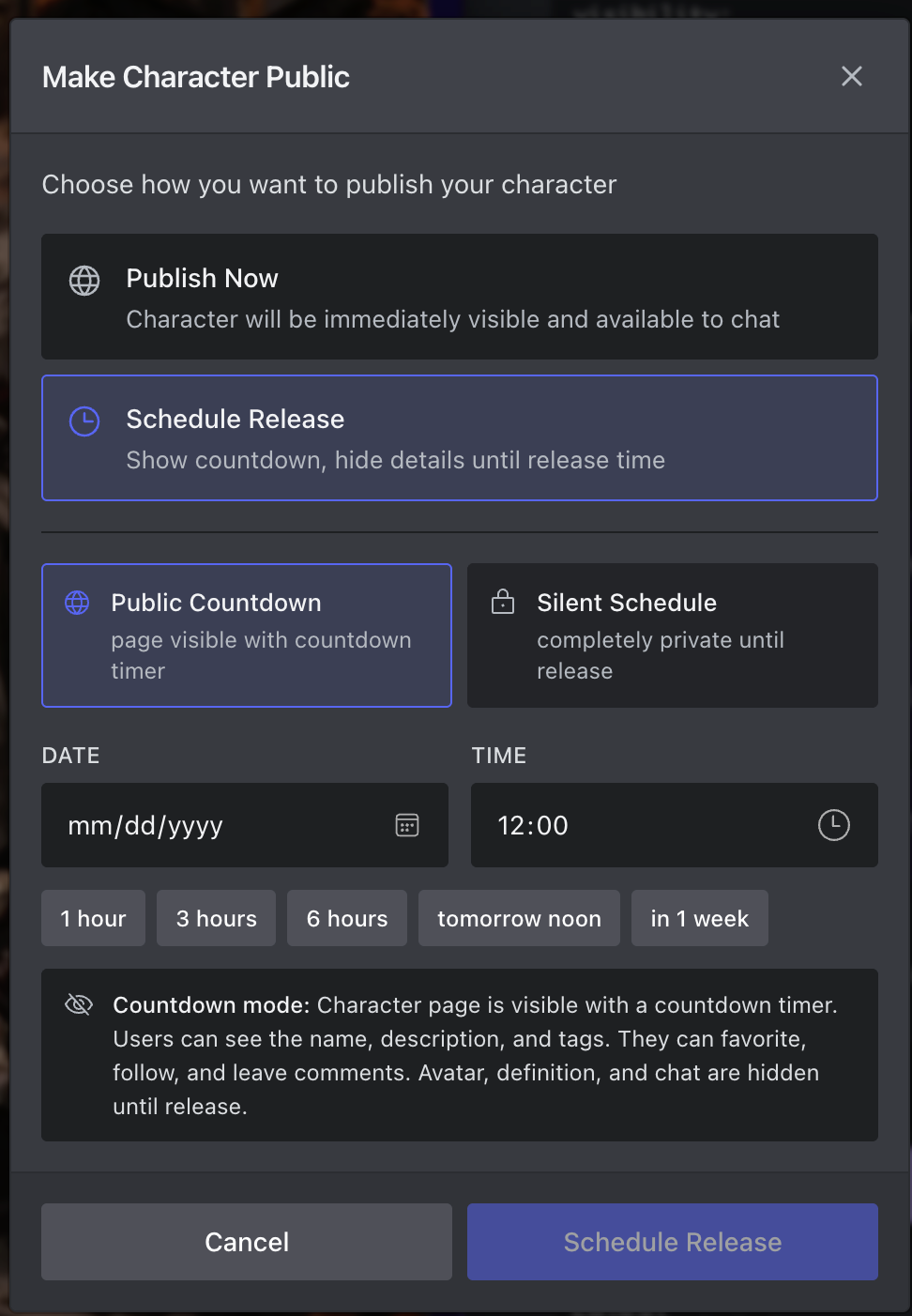The height and width of the screenshot is (1316, 912).
Task: Click the lock icon on Silent Schedule card
Action: click(x=503, y=603)
